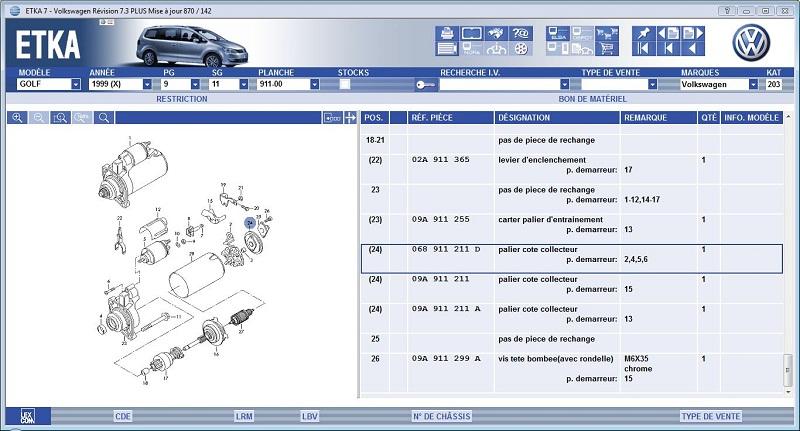
Task: Open the MODÈLE dropdown showing GOLF
Action: click(49, 84)
